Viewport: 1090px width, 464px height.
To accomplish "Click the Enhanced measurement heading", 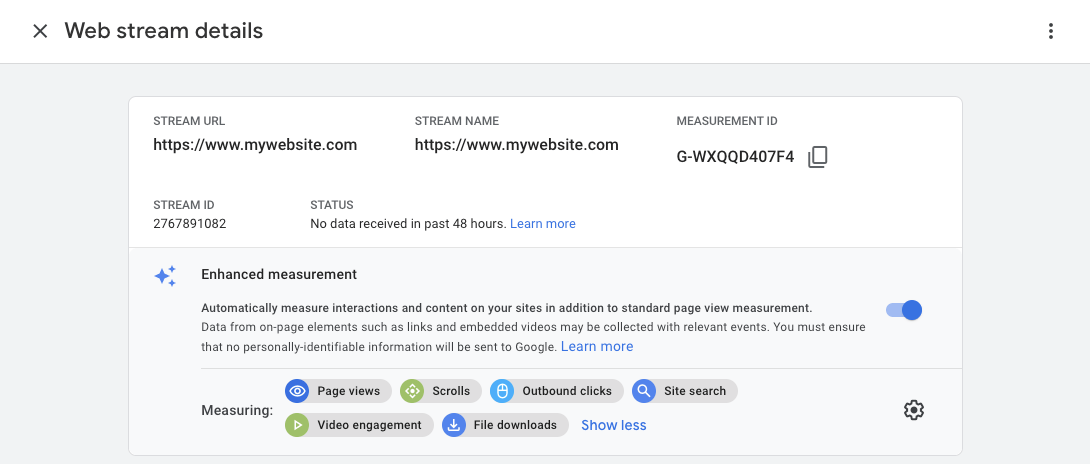I will coord(279,274).
